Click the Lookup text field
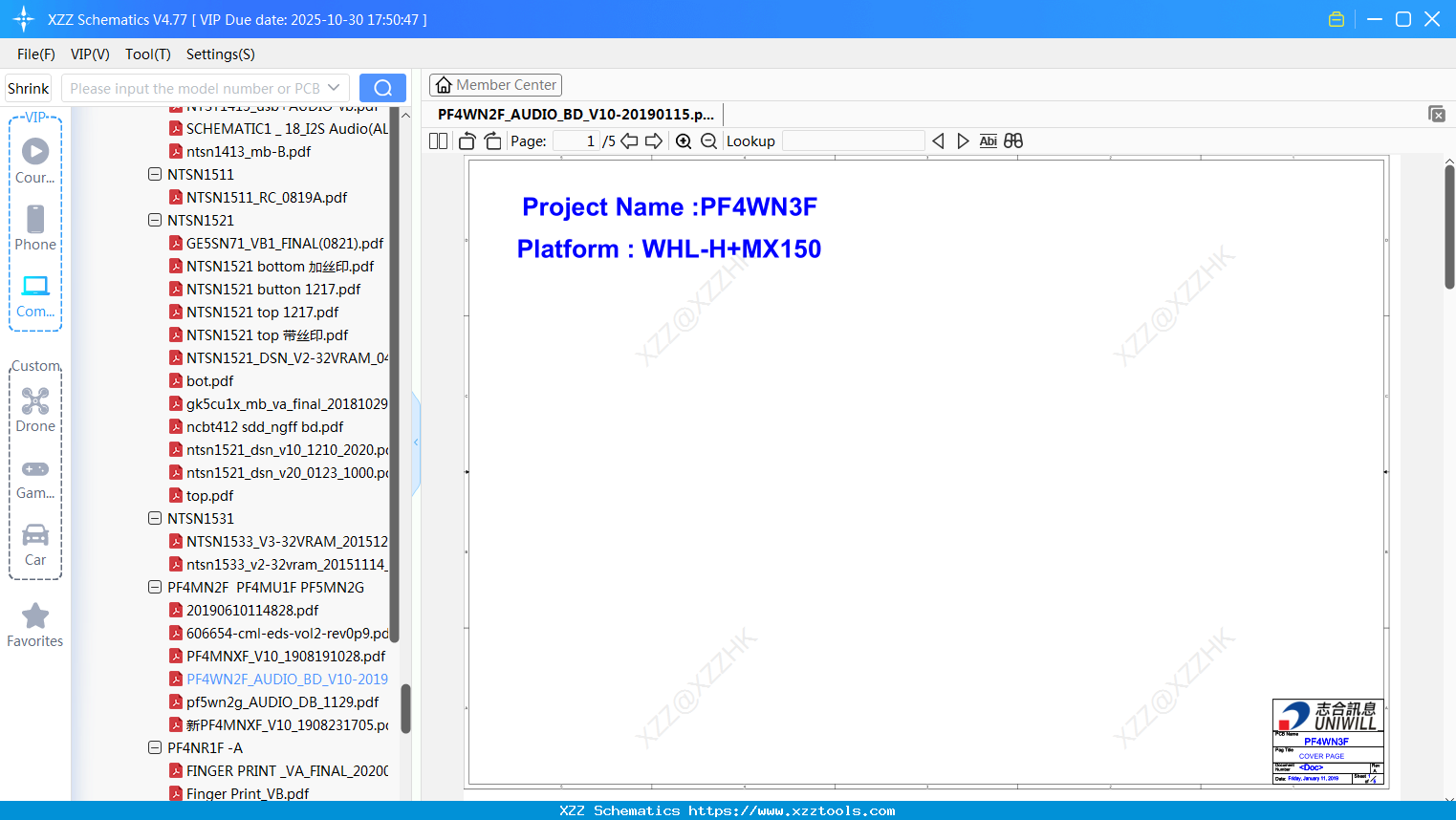 tap(854, 141)
